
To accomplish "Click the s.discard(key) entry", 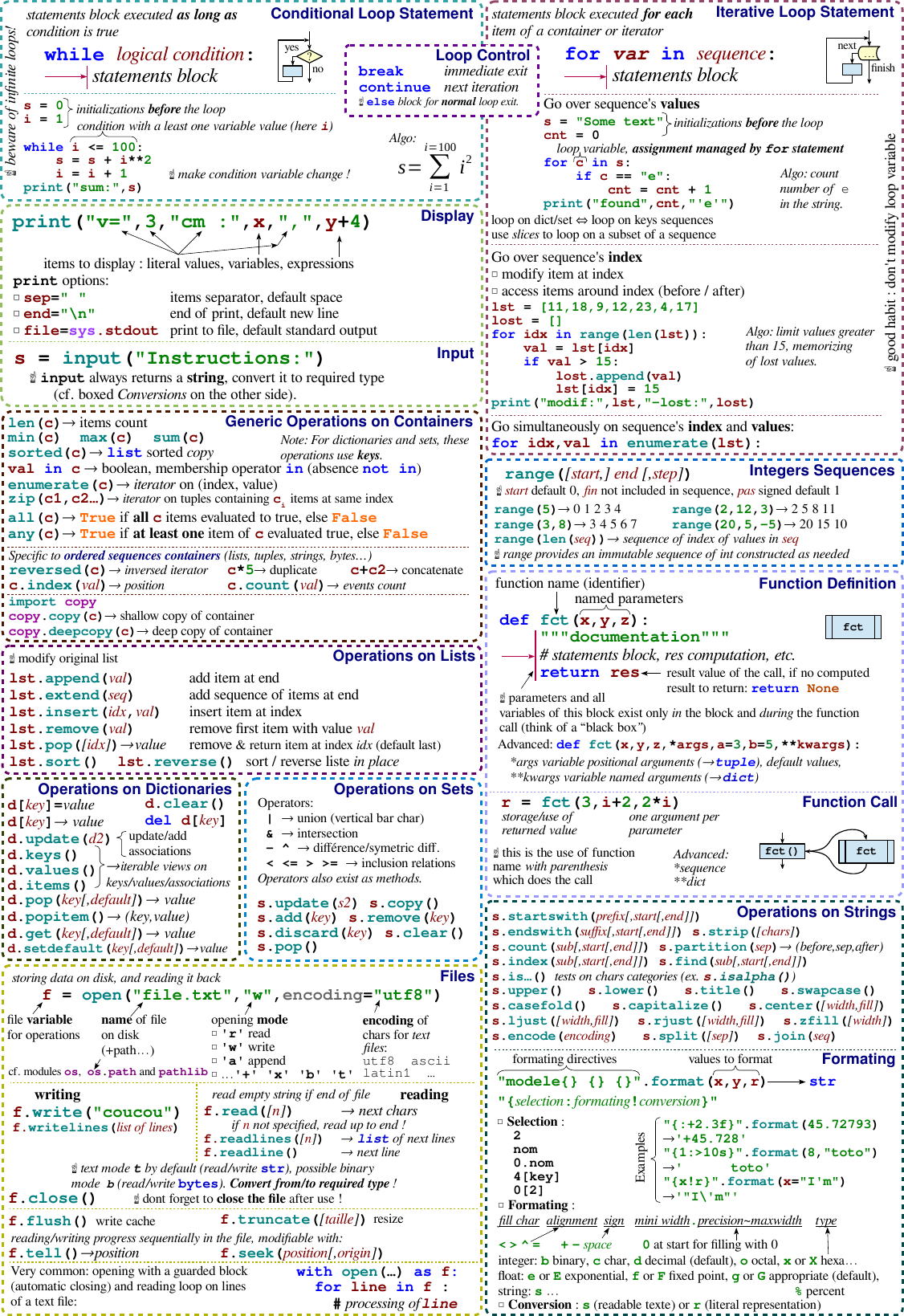I will click(x=315, y=933).
